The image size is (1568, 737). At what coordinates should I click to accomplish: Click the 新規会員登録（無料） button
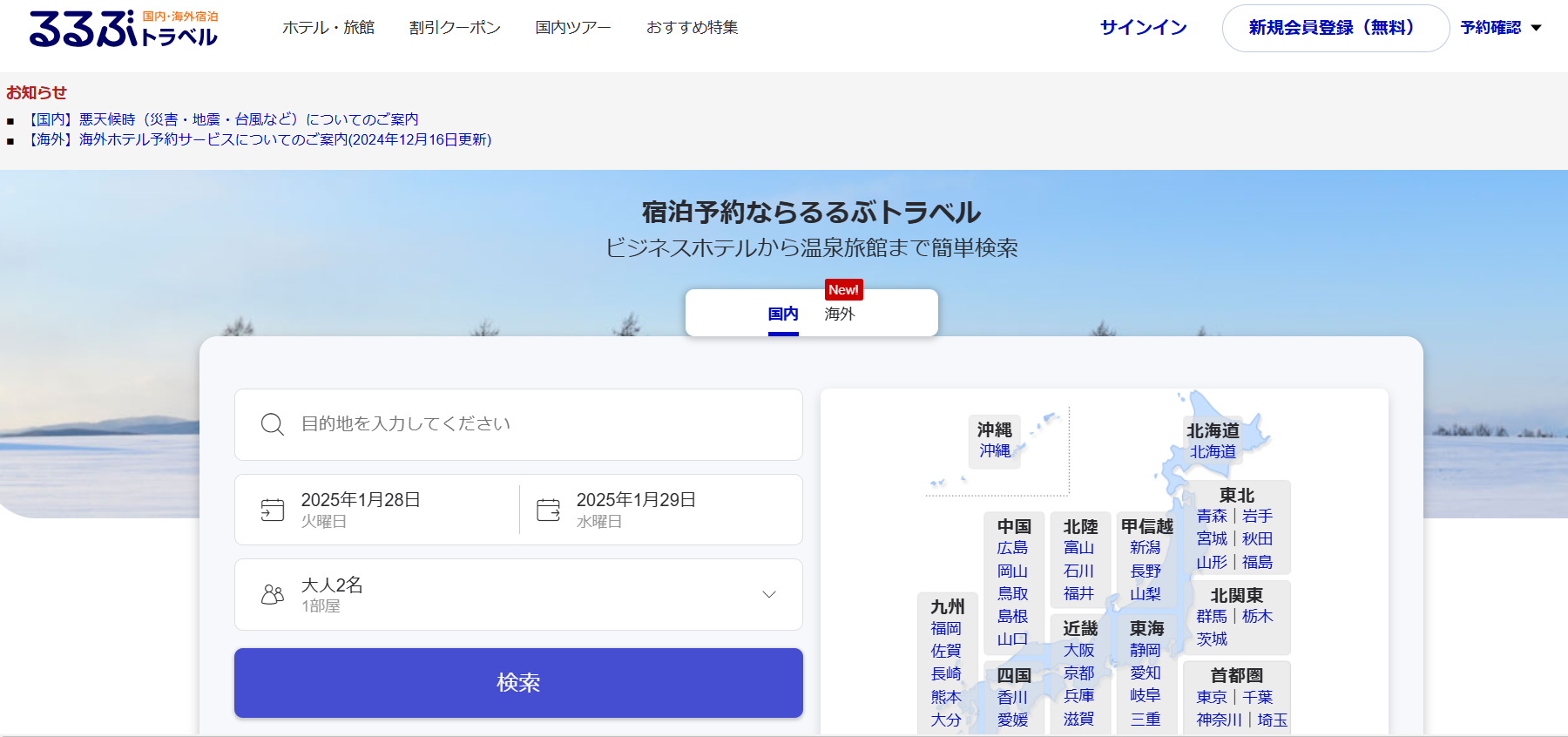(1335, 28)
